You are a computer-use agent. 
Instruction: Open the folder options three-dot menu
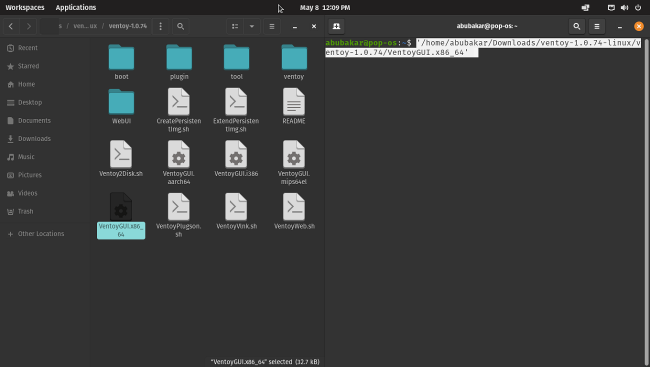point(160,26)
